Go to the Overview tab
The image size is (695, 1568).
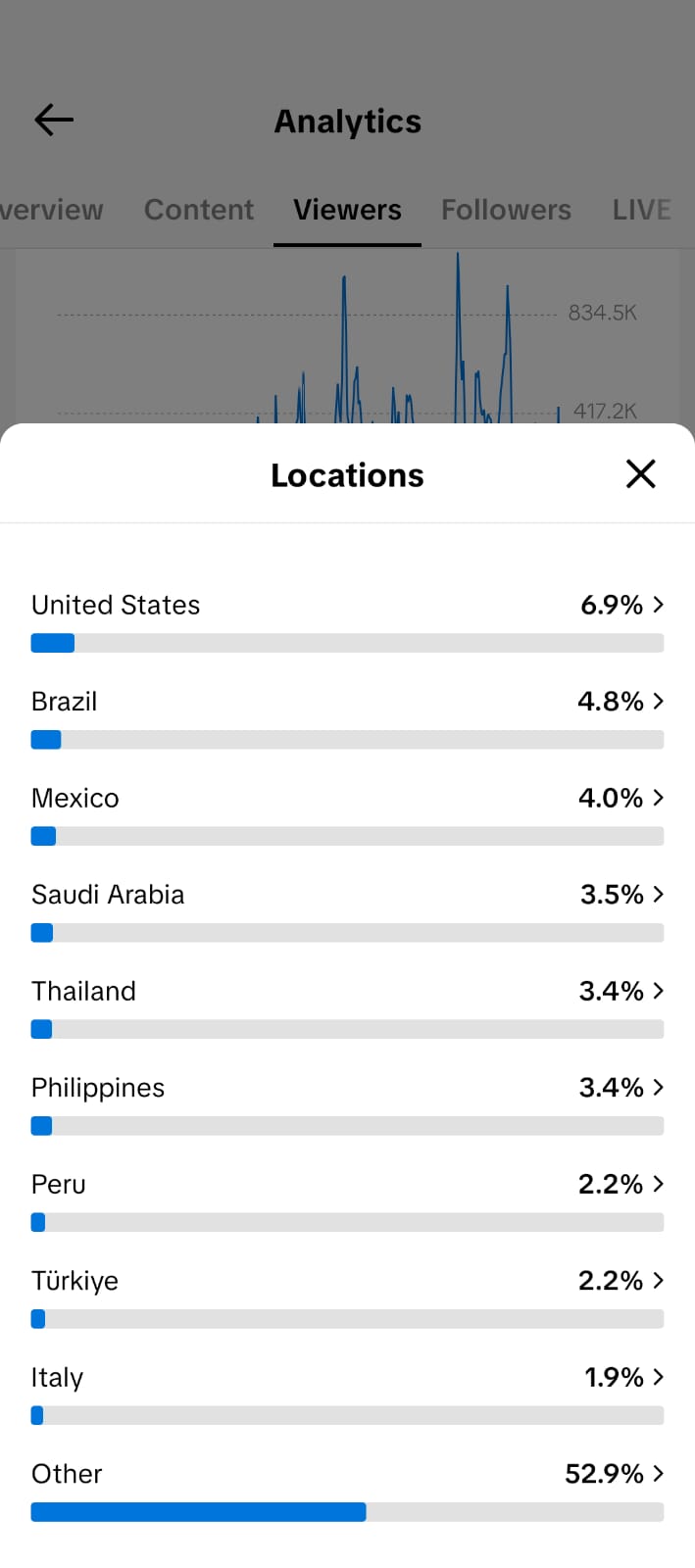51,210
